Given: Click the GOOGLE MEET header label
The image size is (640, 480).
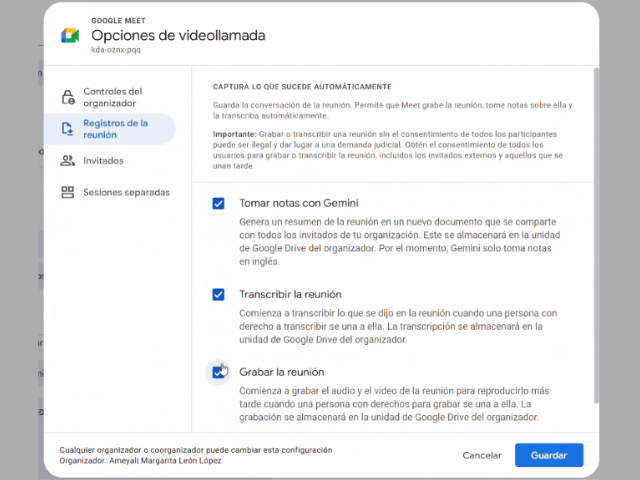Looking at the screenshot, I should point(118,20).
